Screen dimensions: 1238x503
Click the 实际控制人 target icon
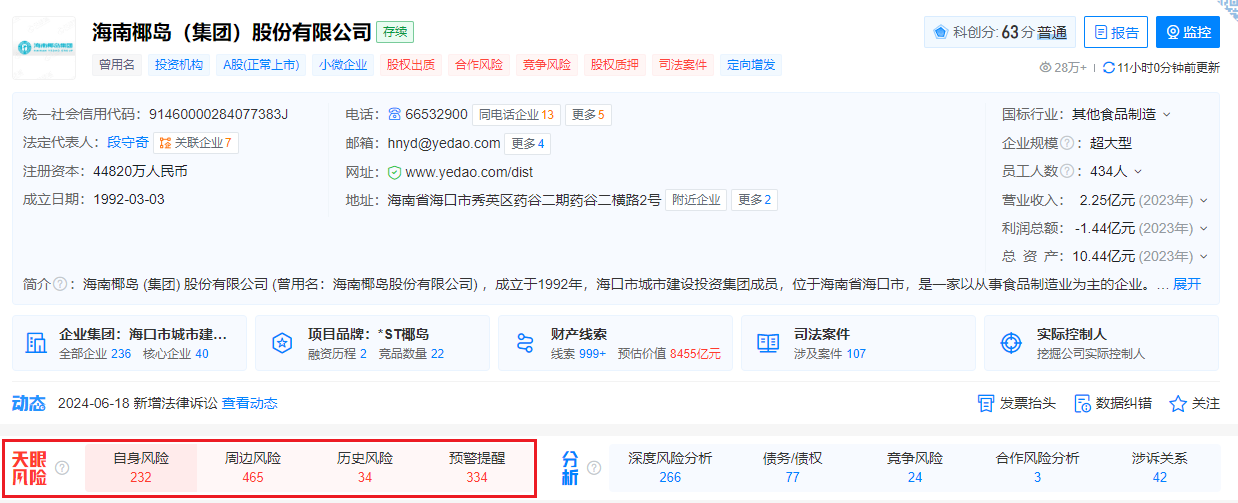(x=1010, y=343)
